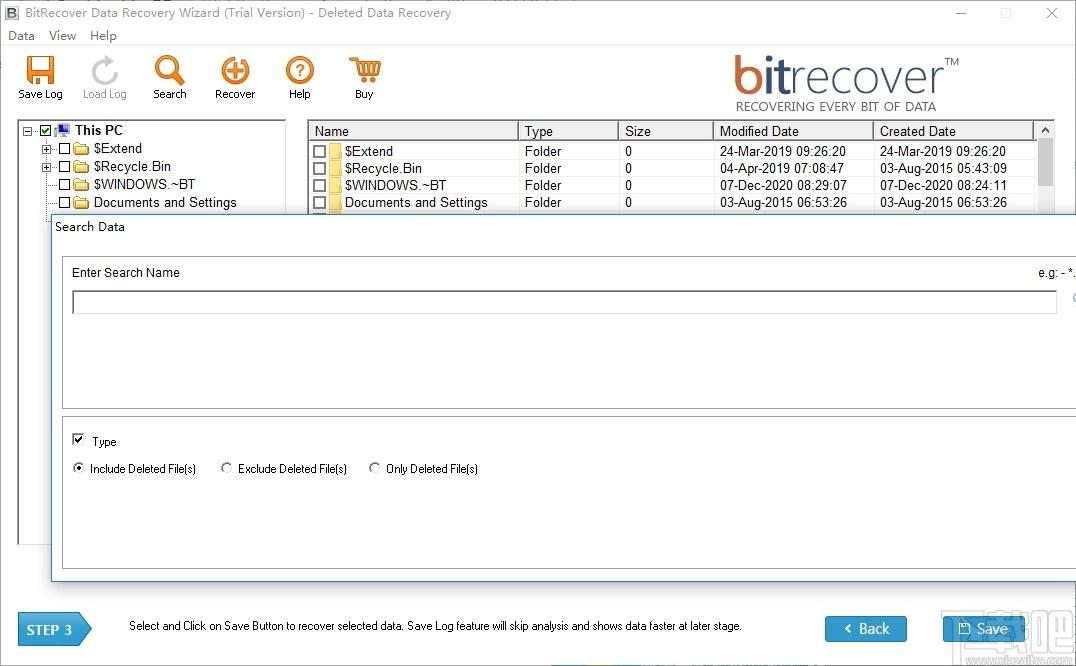Click Documents and Settings label in folder tree
The width and height of the screenshot is (1076, 666).
point(165,203)
